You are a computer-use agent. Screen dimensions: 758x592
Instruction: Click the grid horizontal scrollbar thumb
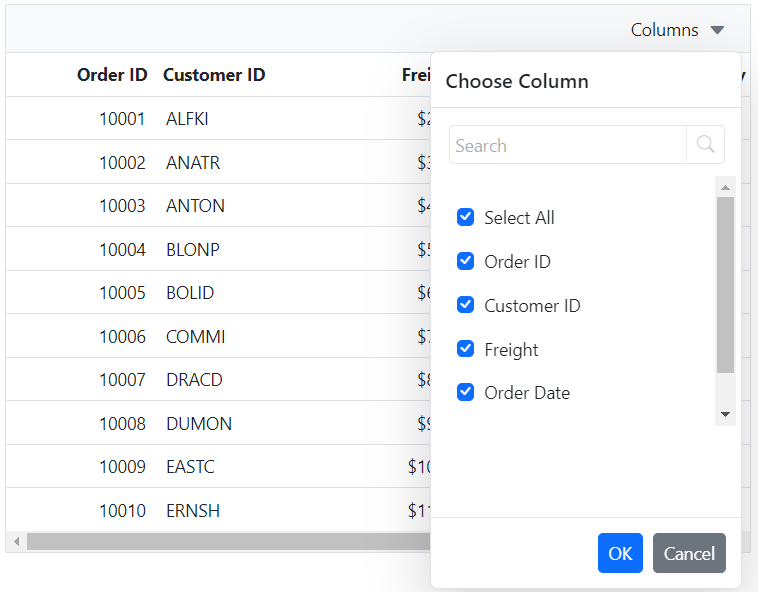228,541
